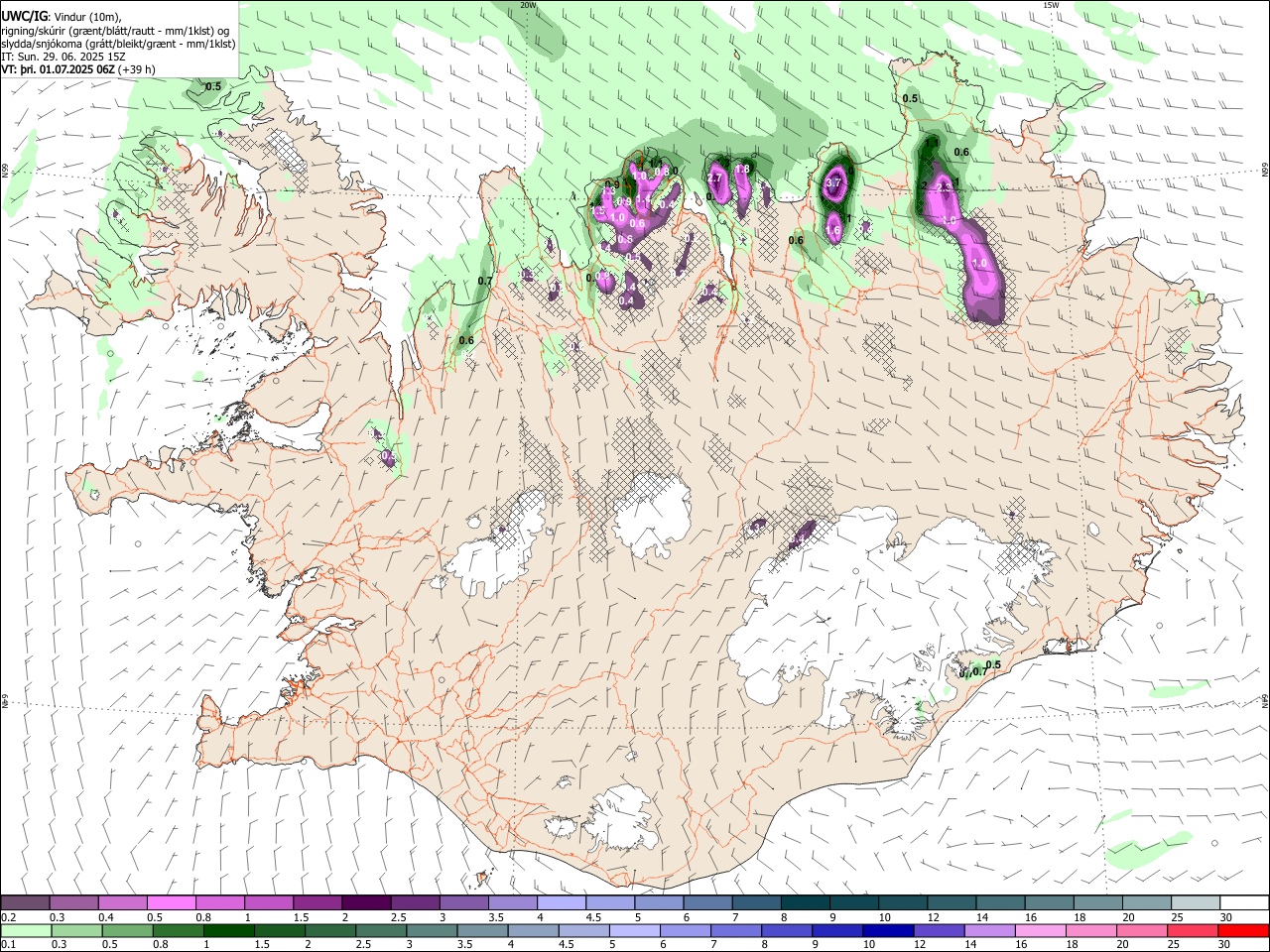Image resolution: width=1270 pixels, height=952 pixels.
Task: Select the lower-row pink swatch between 18 and 20
Action: coord(1090,930)
